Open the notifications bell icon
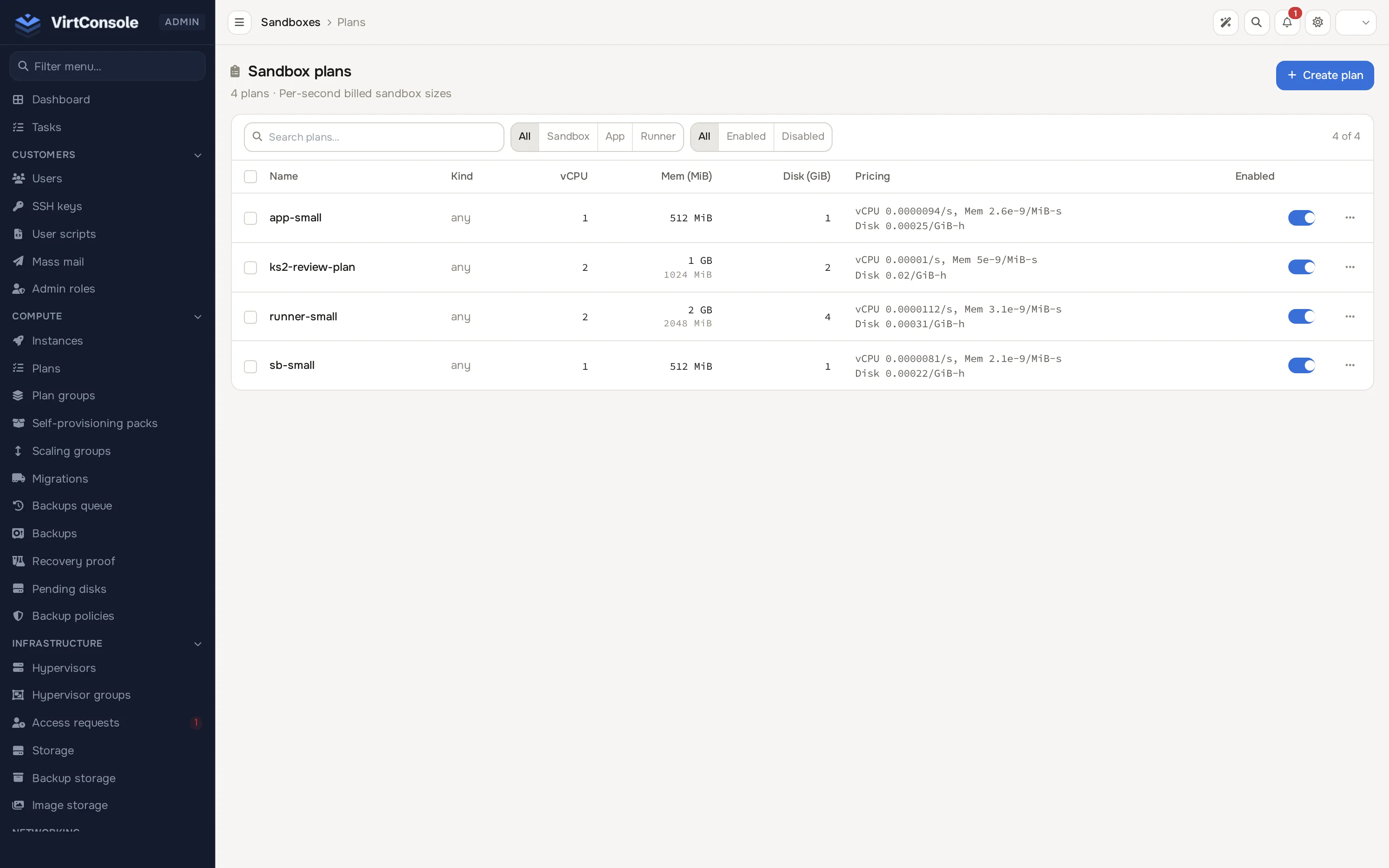Image resolution: width=1389 pixels, height=868 pixels. pyautogui.click(x=1287, y=23)
